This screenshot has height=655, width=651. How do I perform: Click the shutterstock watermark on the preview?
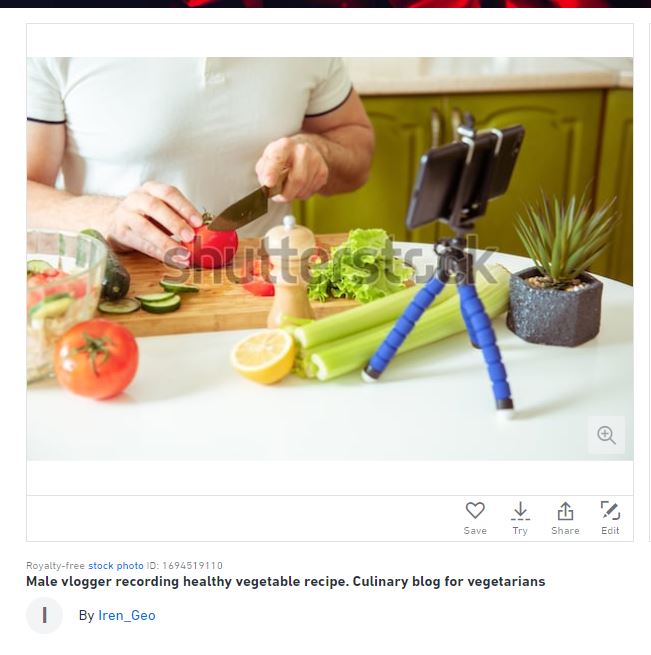(x=330, y=261)
